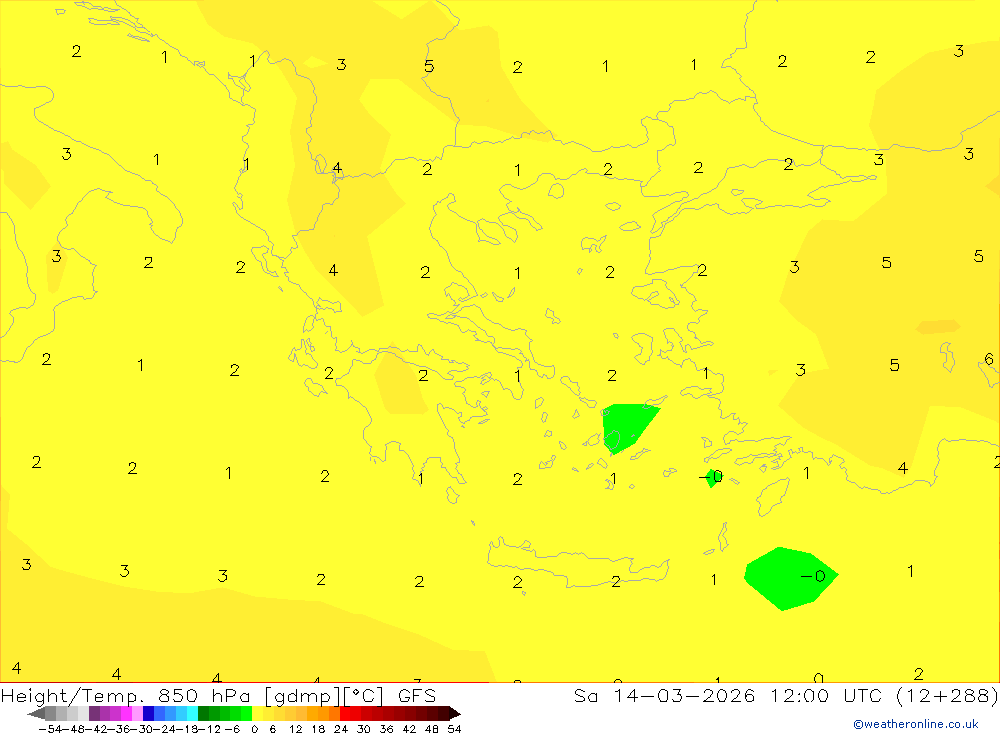Click the large green area southeast of Crete
Image resolution: width=1000 pixels, height=733 pixels.
[790, 579]
